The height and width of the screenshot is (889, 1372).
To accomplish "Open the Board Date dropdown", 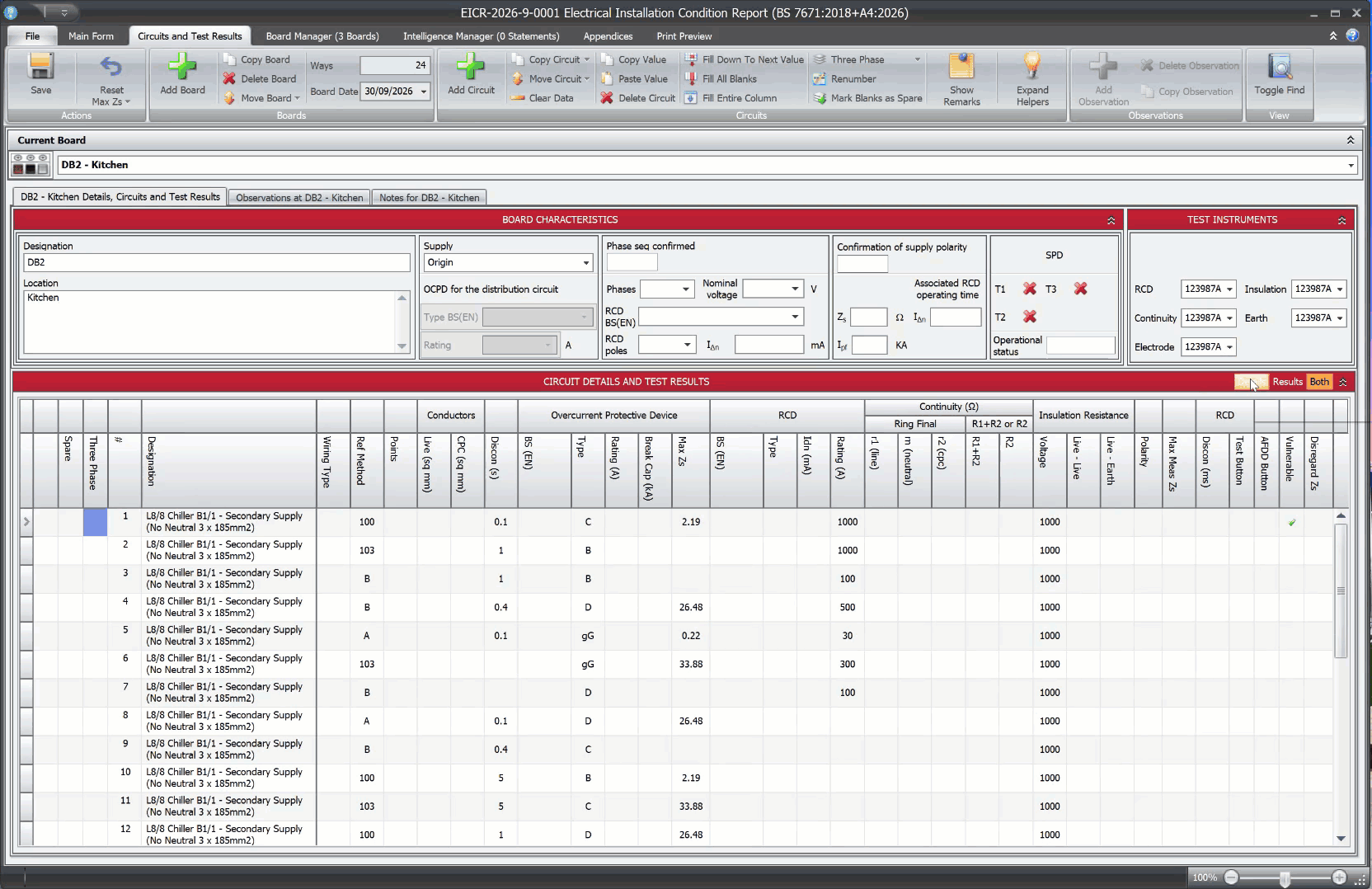I will pos(424,92).
